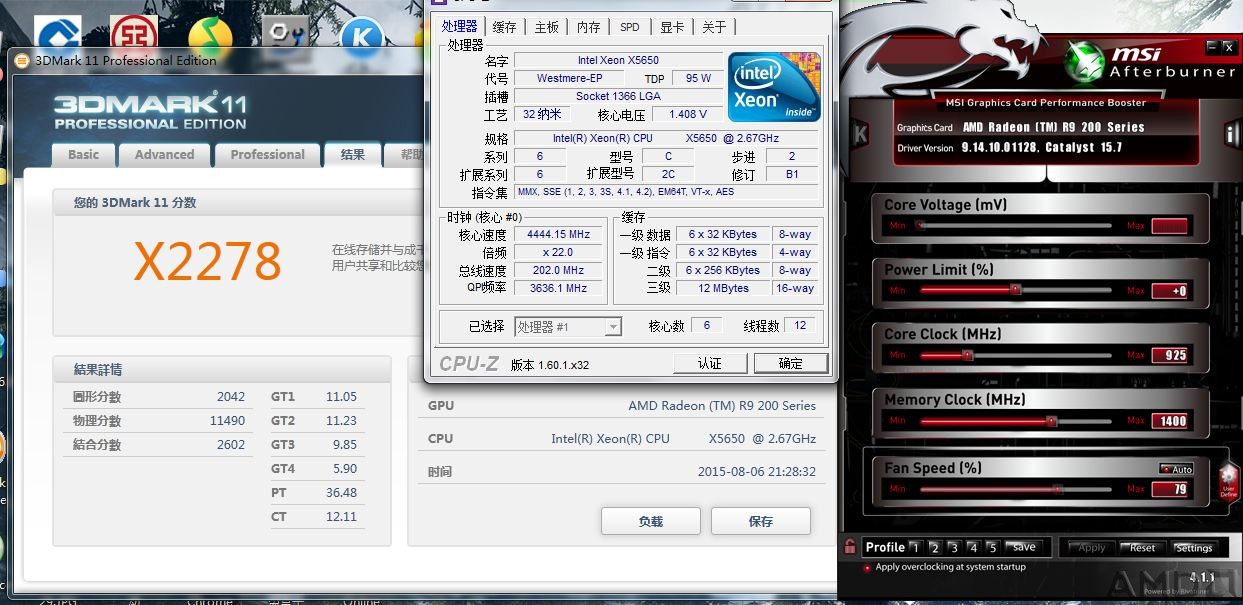This screenshot has width=1243, height=605.
Task: Switch to the Professional tab in 3DMark 11
Action: pos(267,155)
